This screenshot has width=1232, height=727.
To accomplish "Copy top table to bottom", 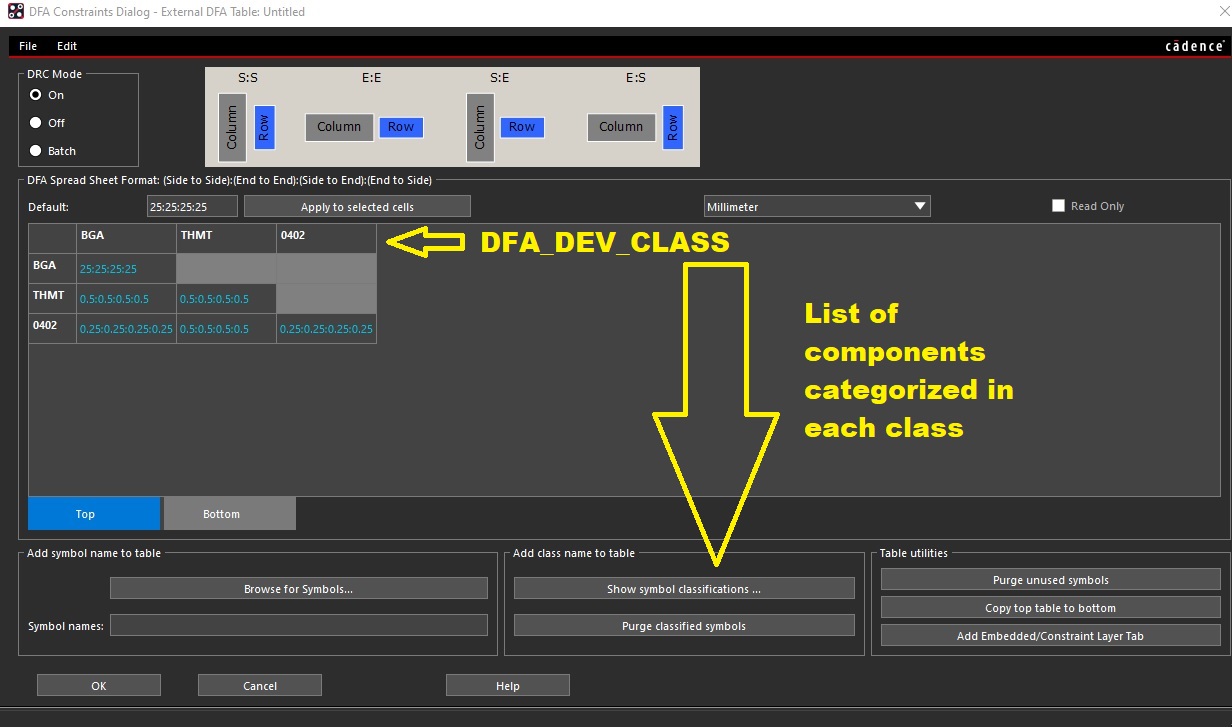I will [1050, 608].
